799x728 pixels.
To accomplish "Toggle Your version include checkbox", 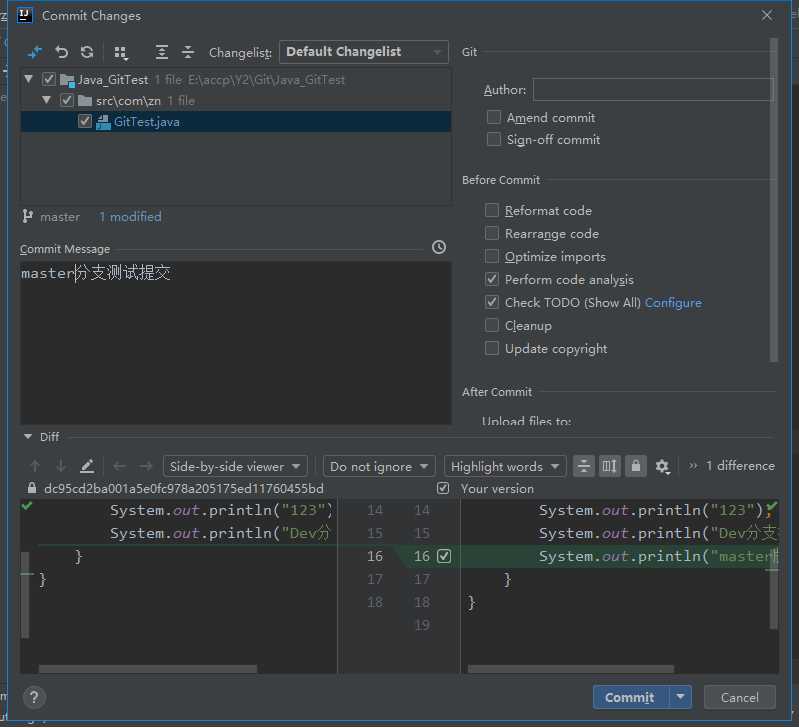I will pos(443,489).
